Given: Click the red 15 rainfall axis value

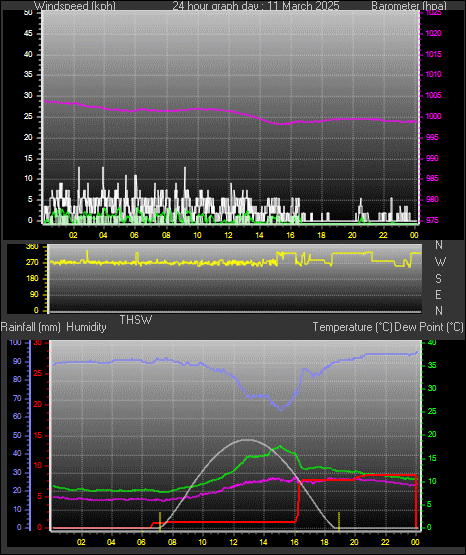Looking at the screenshot, I should coord(38,435).
